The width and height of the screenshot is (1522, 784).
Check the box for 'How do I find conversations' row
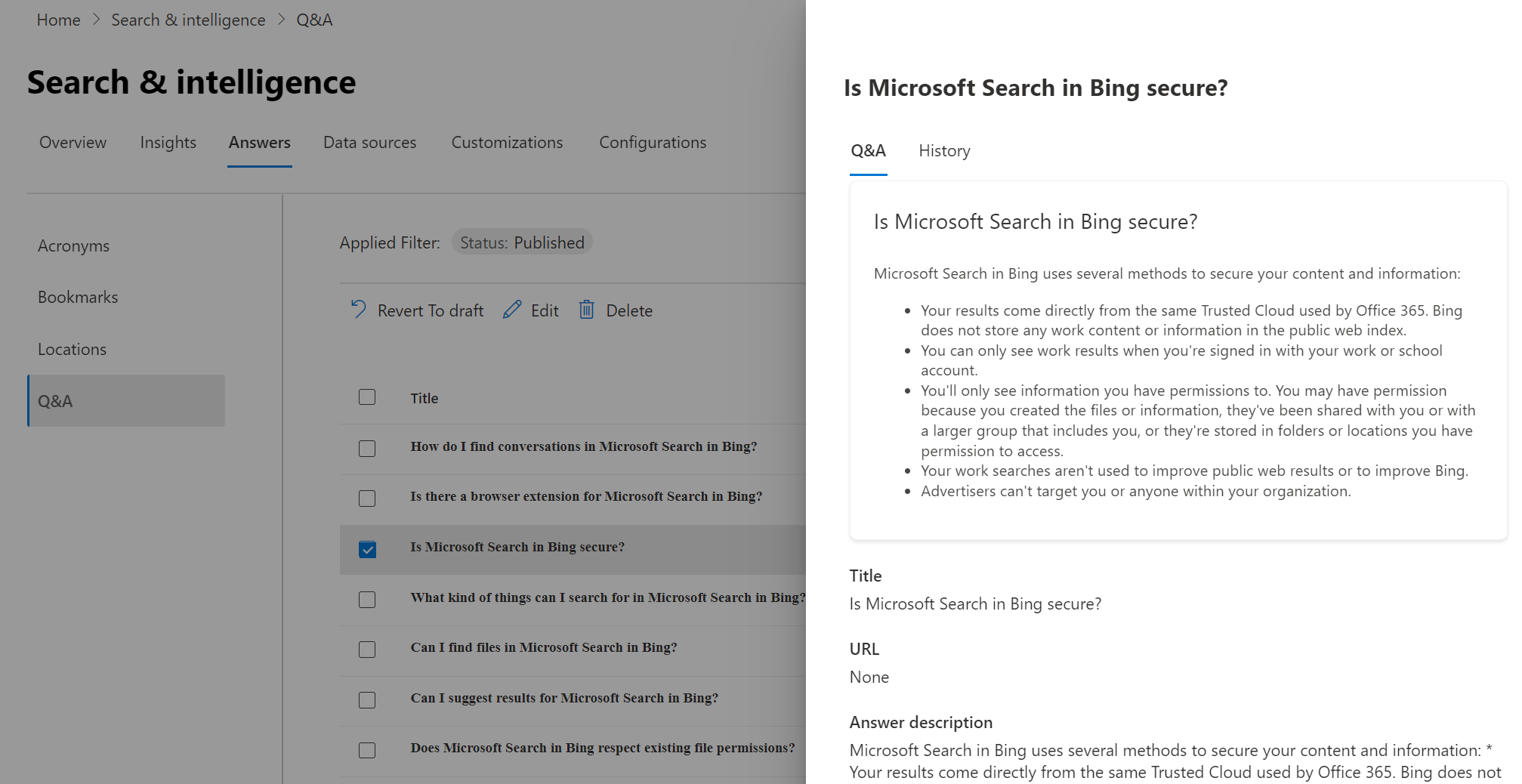coord(367,449)
